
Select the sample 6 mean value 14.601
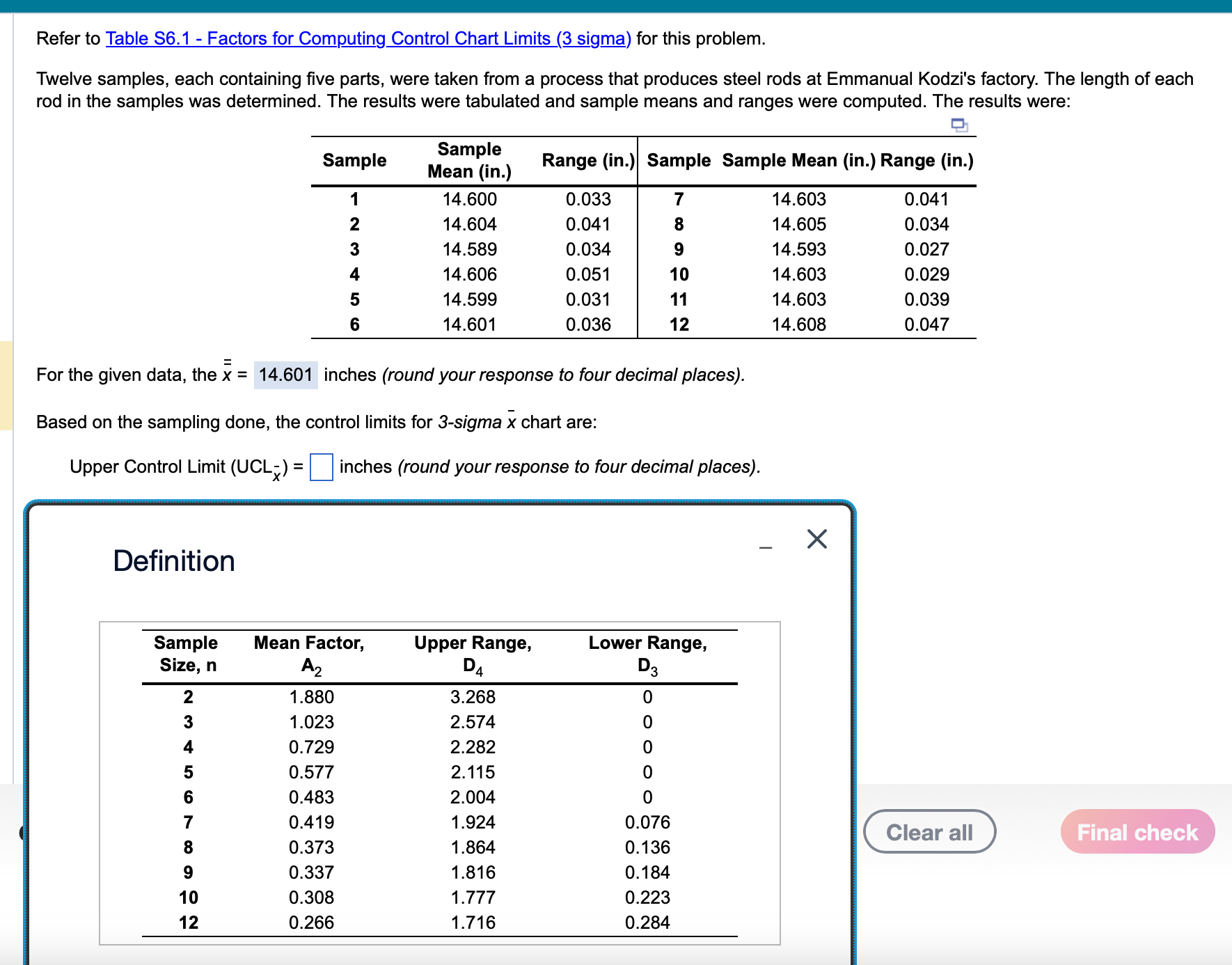click(470, 324)
